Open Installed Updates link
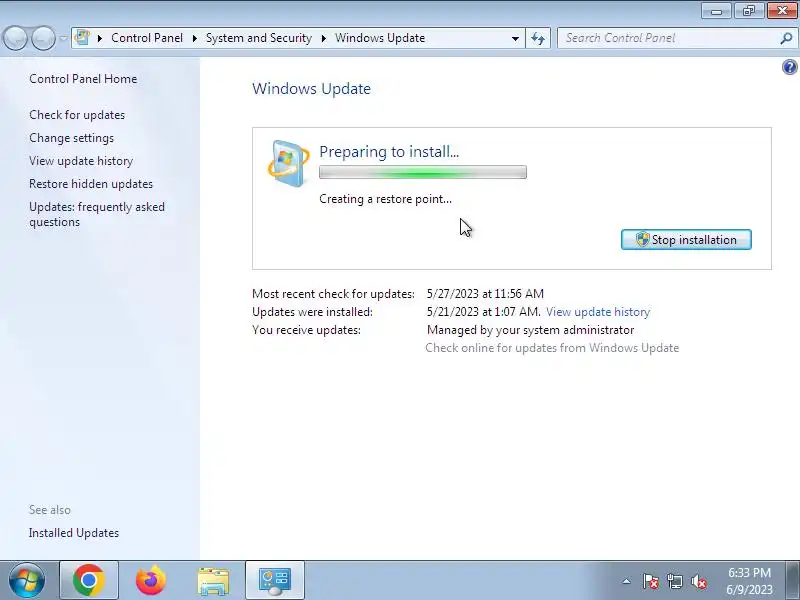 73,533
